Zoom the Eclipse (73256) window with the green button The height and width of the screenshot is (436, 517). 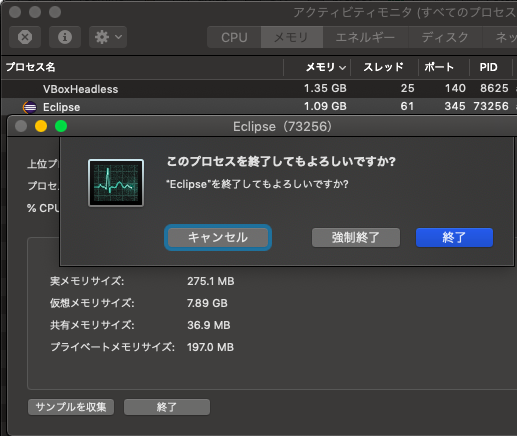tap(61, 126)
